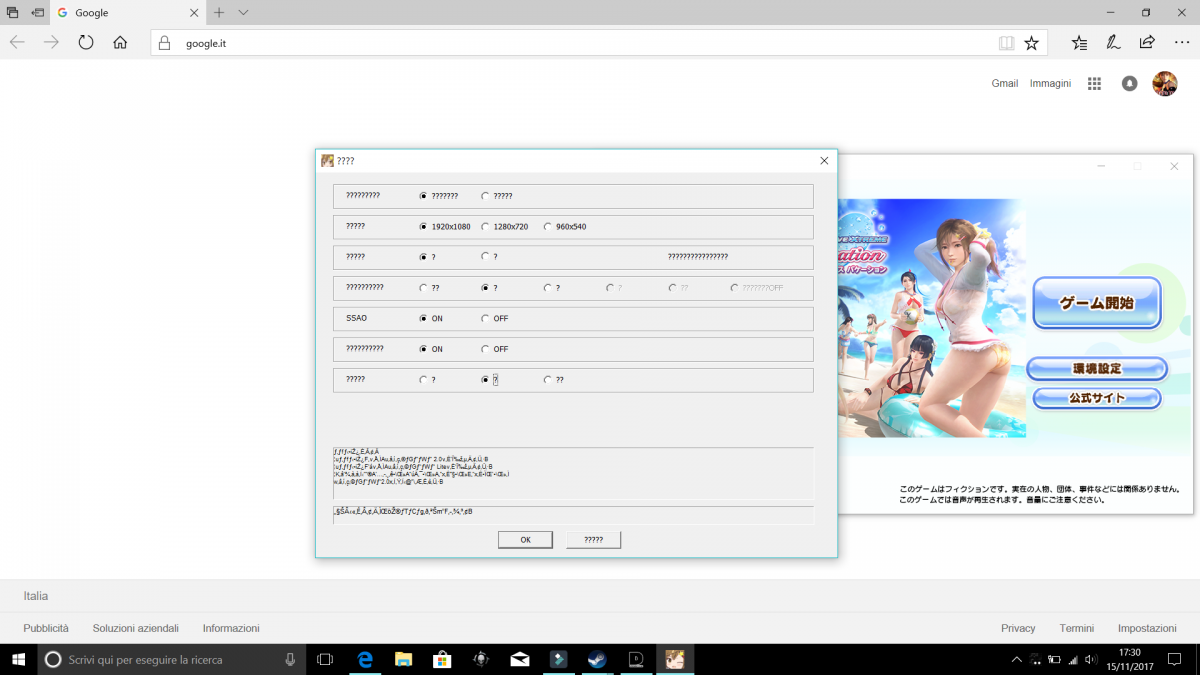Screen dimensions: 1200x675
Task: Switch to the Google browser tab
Action: [x=120, y=13]
